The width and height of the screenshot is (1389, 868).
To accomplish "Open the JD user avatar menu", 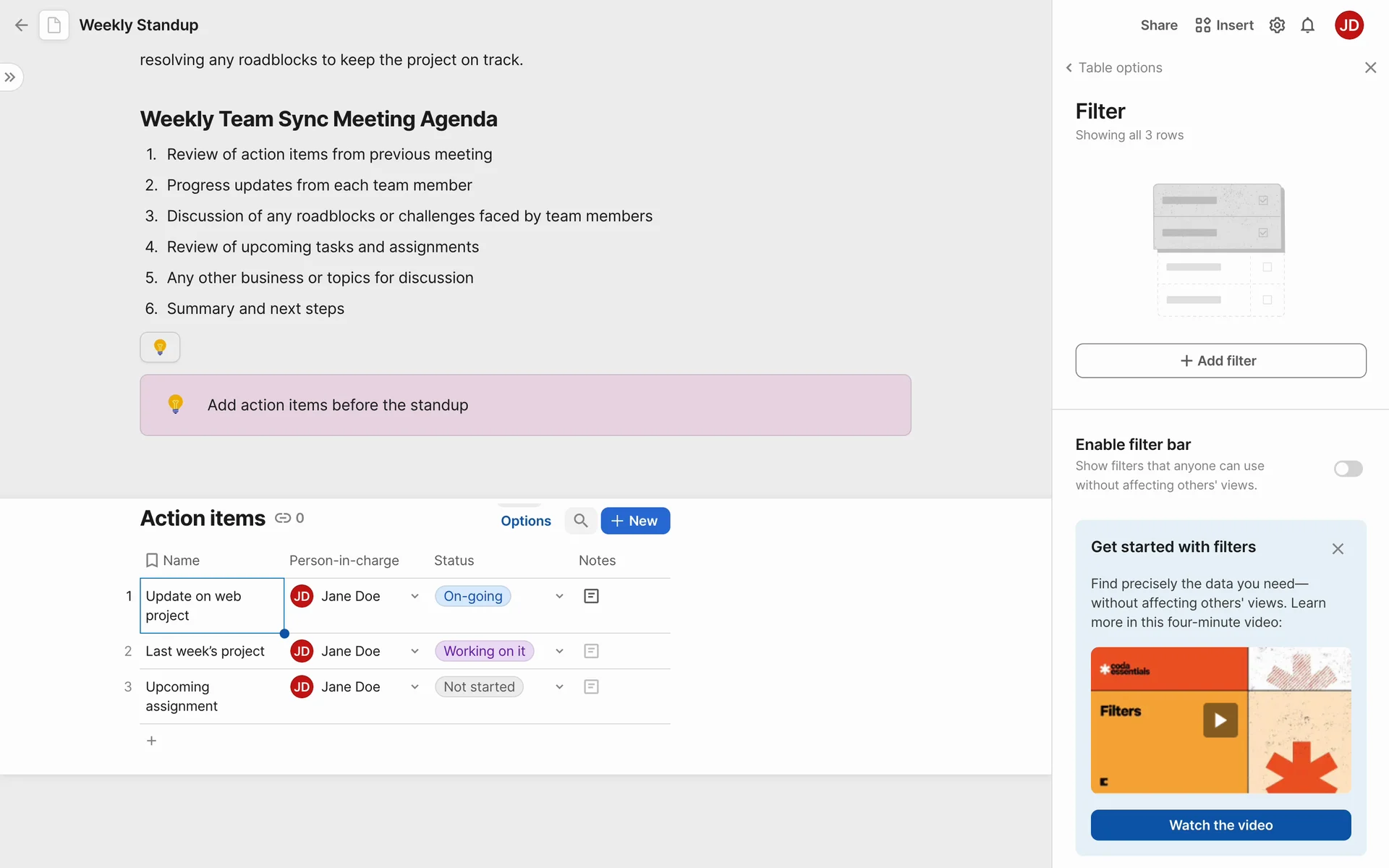I will click(x=1348, y=25).
